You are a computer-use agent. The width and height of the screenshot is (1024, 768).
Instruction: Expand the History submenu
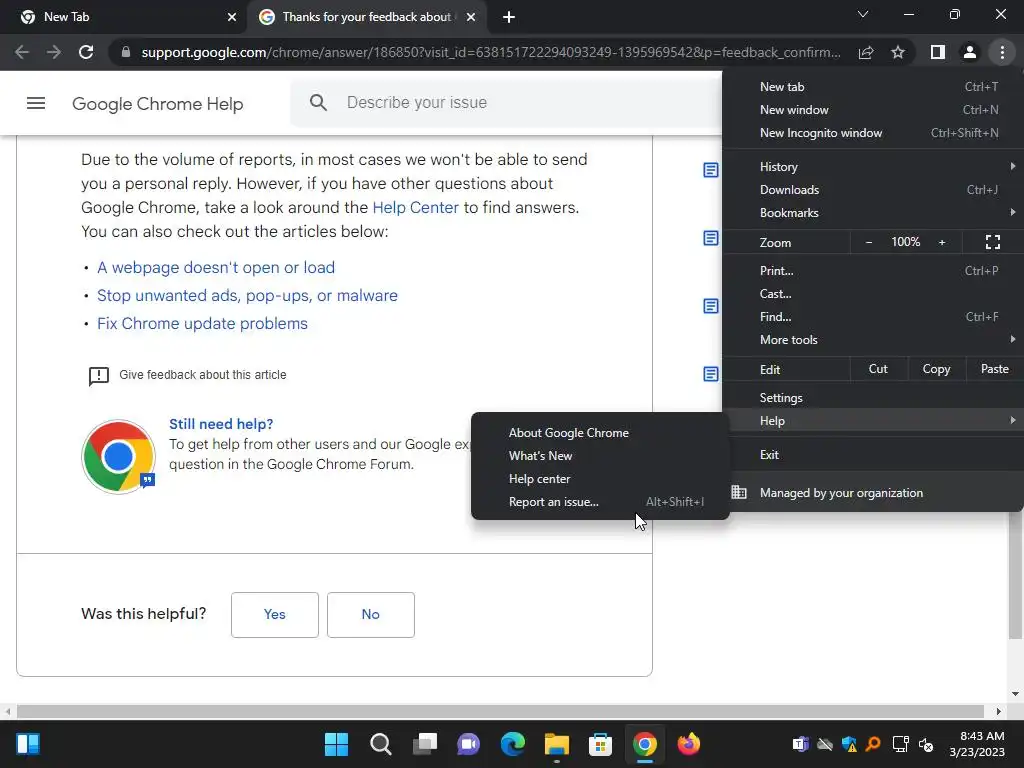872,167
